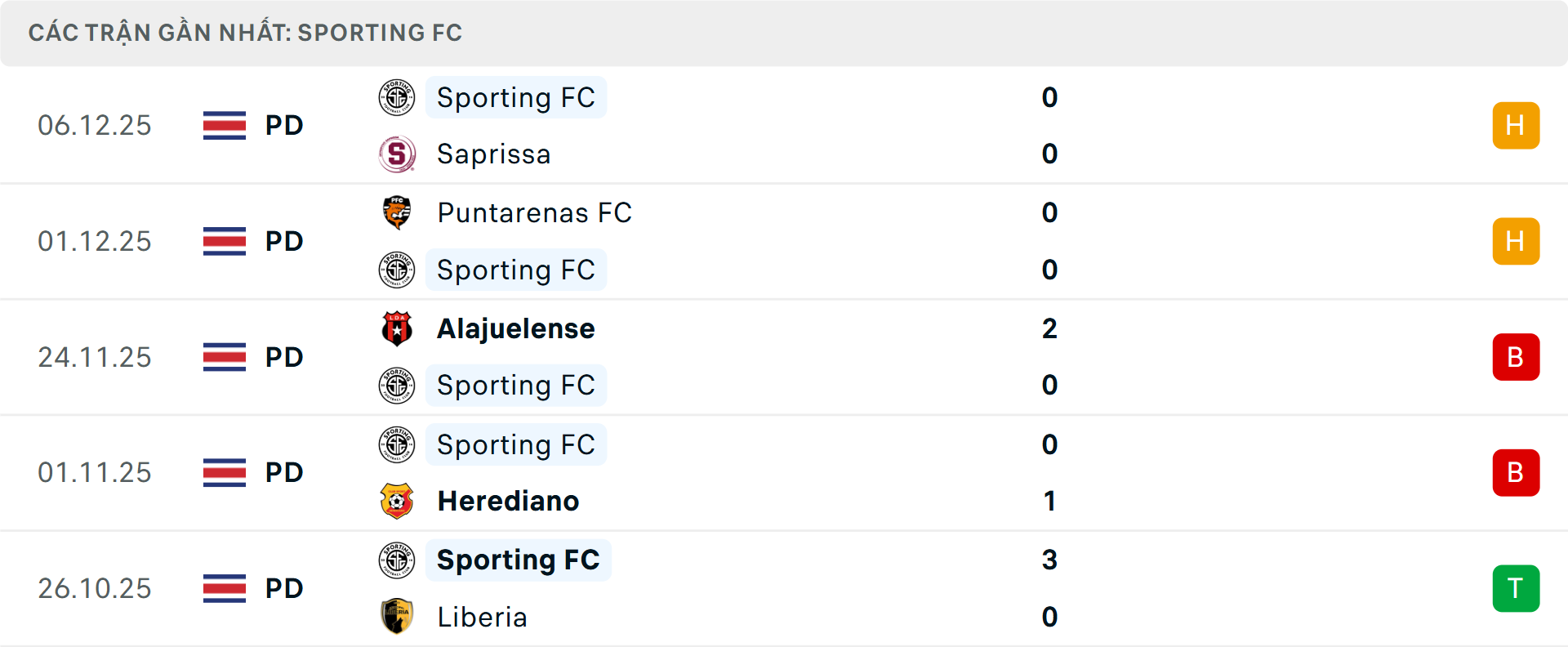Click the Sporting FC club crest logo
The image size is (1568, 647).
398,97
